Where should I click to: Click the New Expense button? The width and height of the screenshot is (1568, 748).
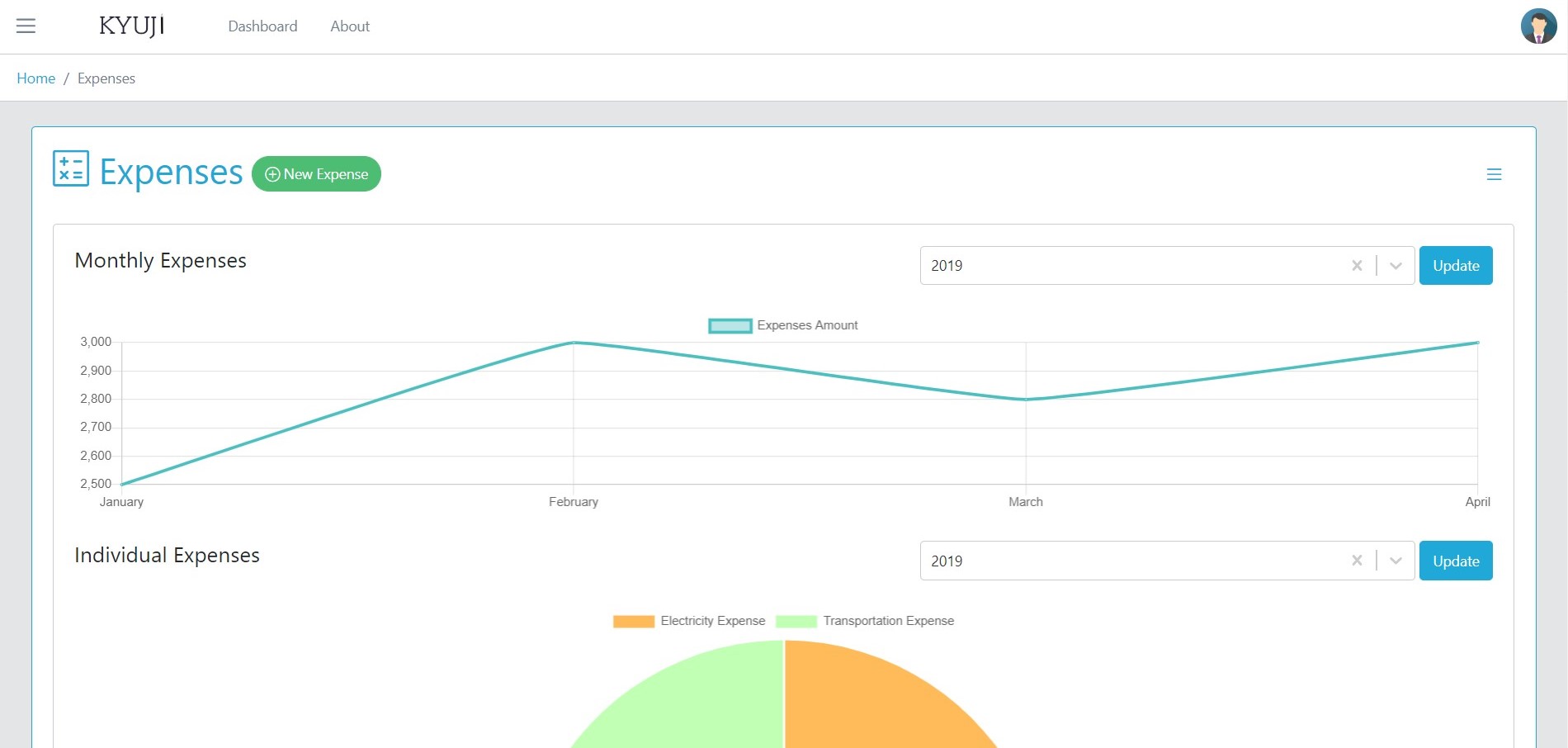coord(316,174)
